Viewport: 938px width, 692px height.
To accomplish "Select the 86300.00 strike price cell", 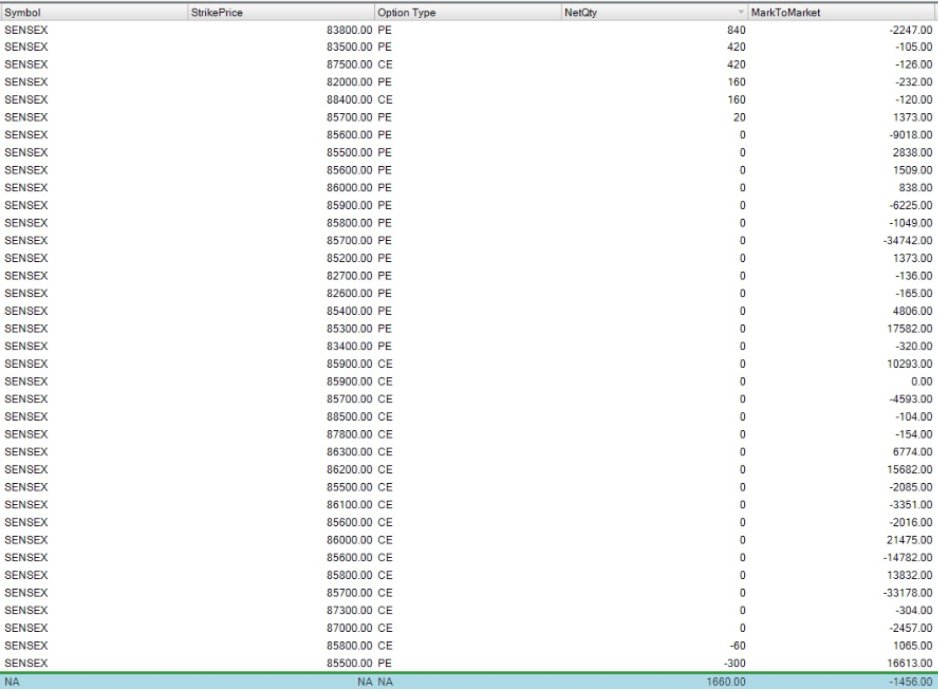I will [349, 452].
